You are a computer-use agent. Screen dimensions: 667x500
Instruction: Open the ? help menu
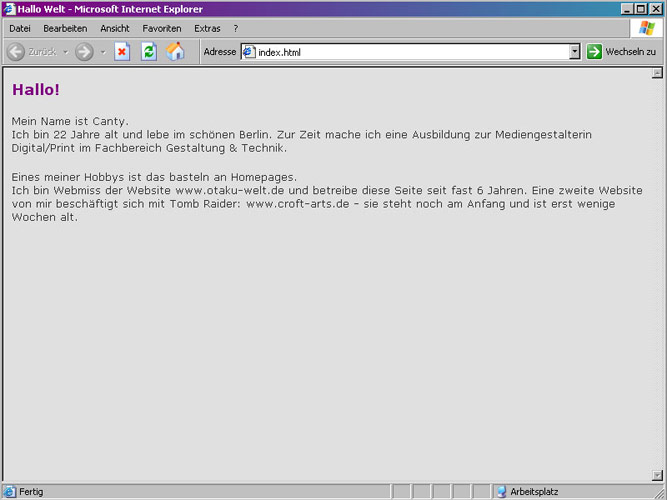click(x=236, y=29)
